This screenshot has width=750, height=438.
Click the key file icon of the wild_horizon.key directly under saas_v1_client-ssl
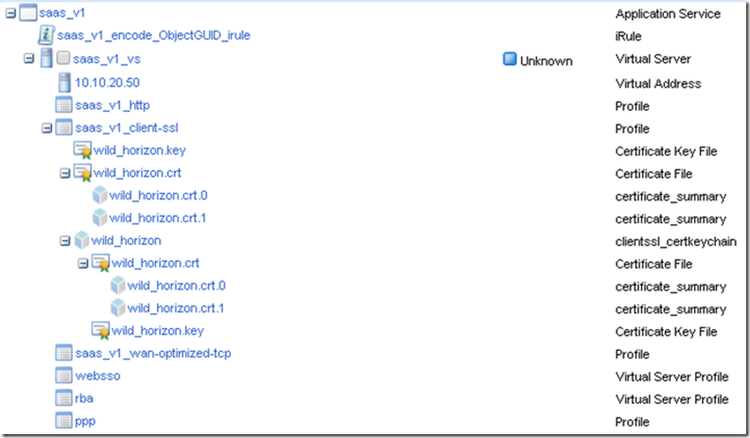pos(82,150)
